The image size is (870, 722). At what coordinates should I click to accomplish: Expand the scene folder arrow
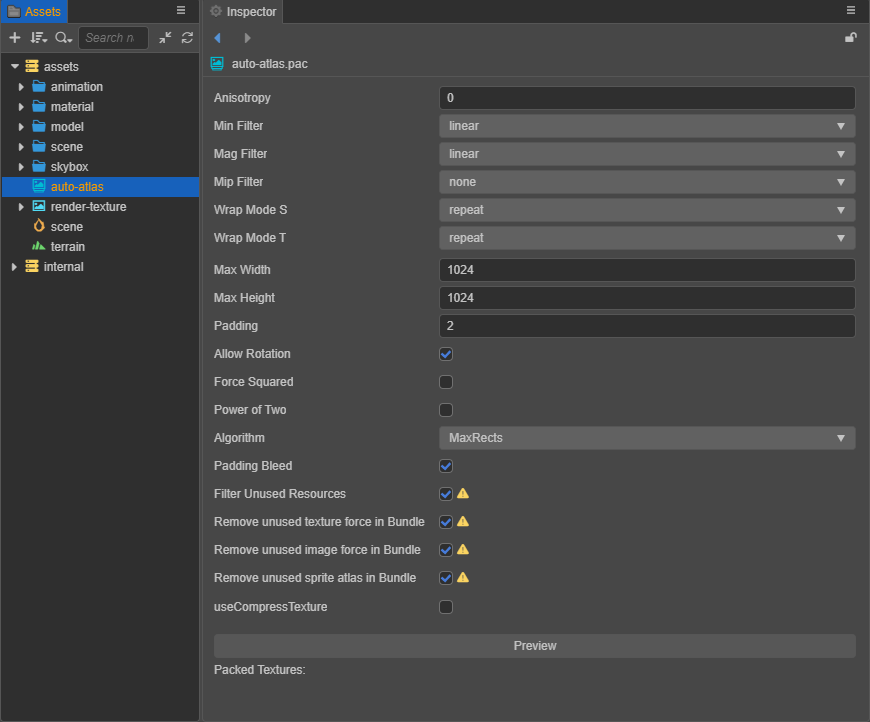21,147
